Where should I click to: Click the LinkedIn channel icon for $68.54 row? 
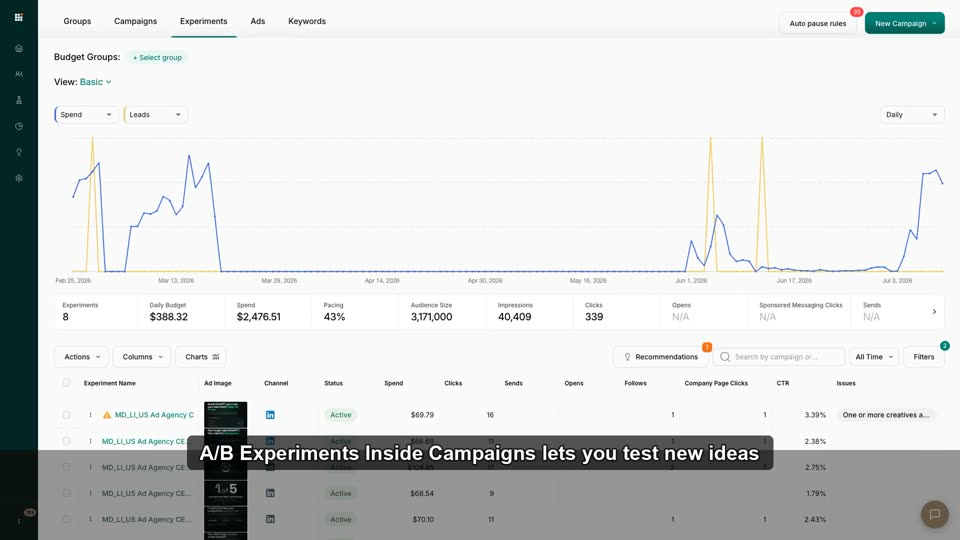click(x=270, y=493)
